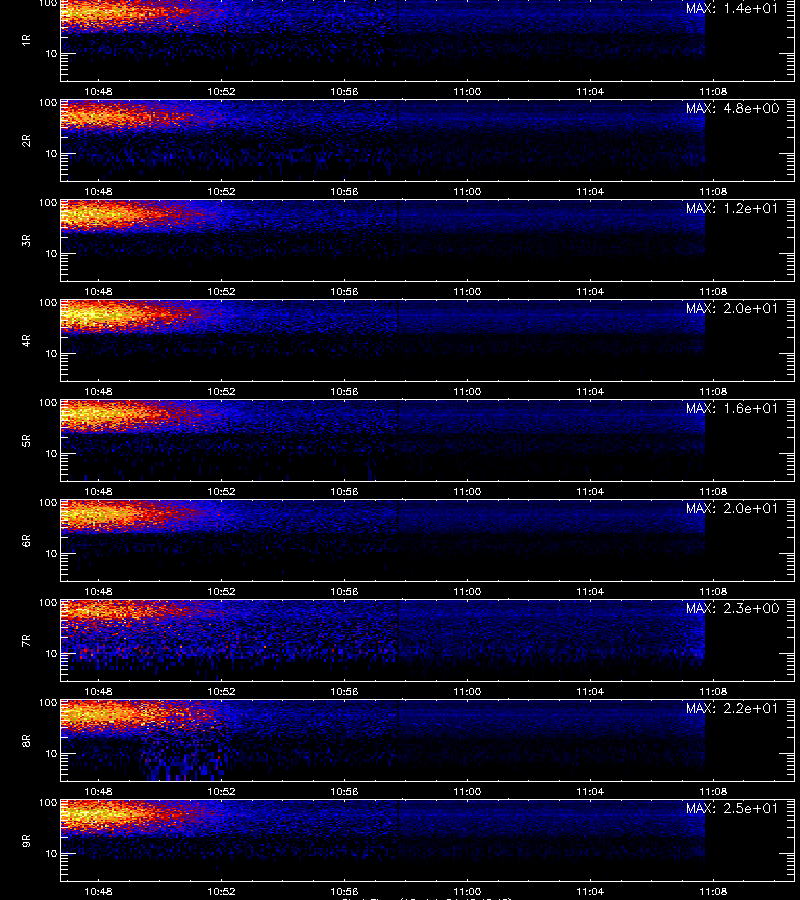The image size is (800, 900).
Task: Click the '10' y-axis label of panel 1R
Action: tap(51, 53)
